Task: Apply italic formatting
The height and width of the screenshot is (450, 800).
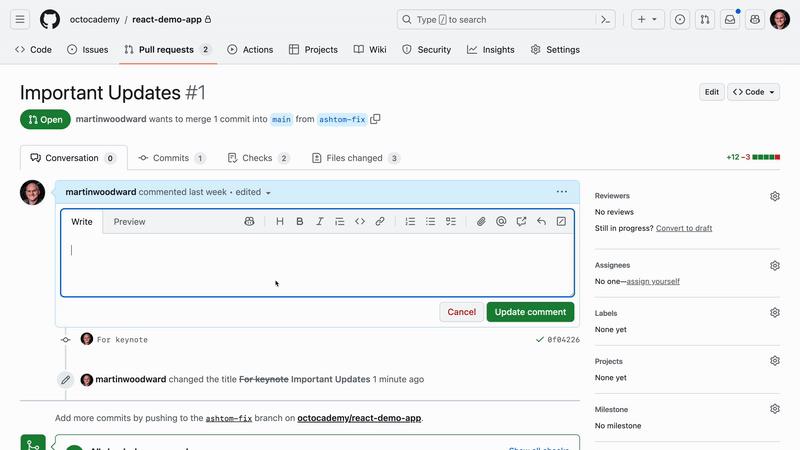Action: point(319,221)
